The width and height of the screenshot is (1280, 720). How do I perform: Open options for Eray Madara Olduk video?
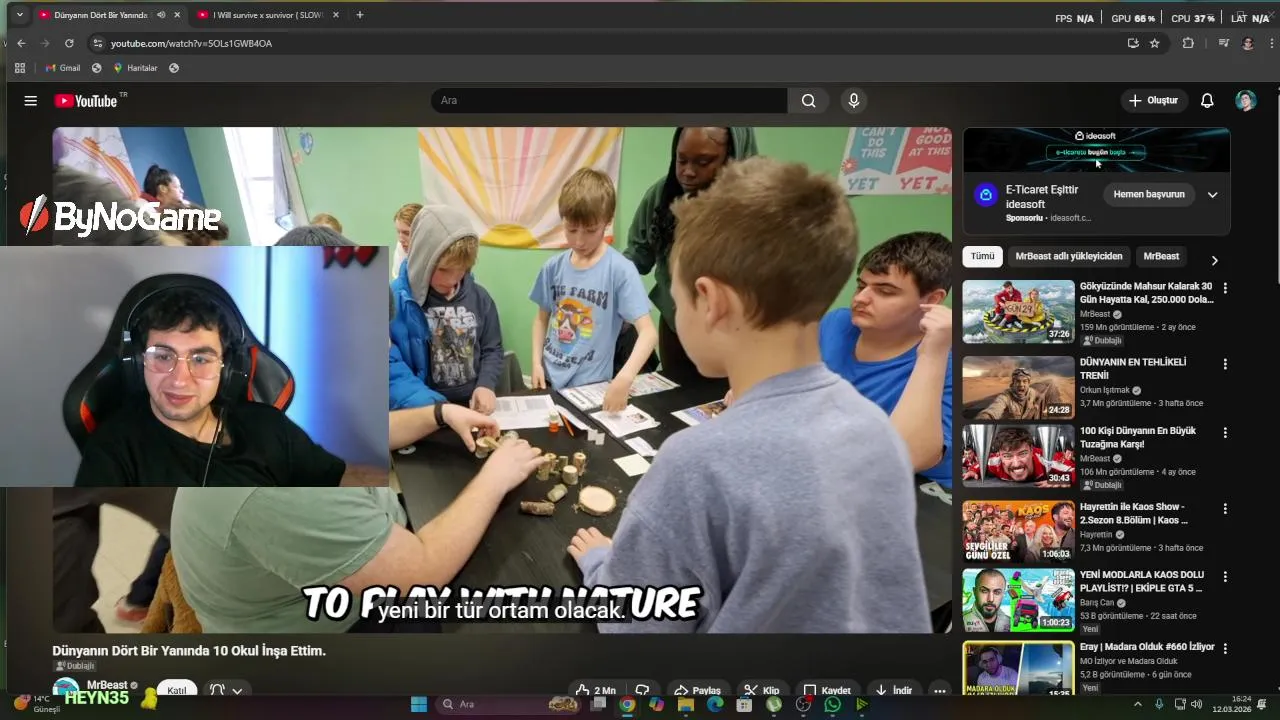(x=1225, y=649)
